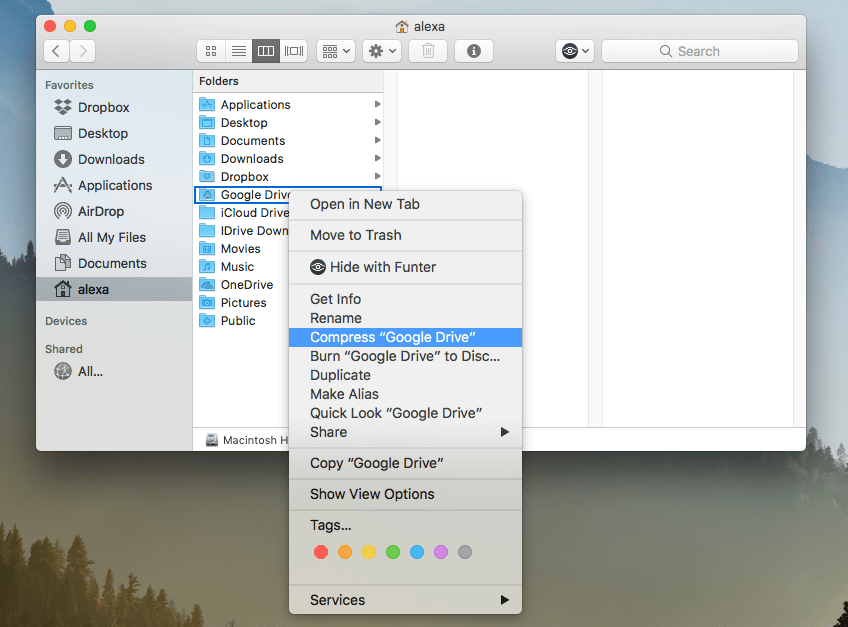Click Show View Options

point(371,494)
